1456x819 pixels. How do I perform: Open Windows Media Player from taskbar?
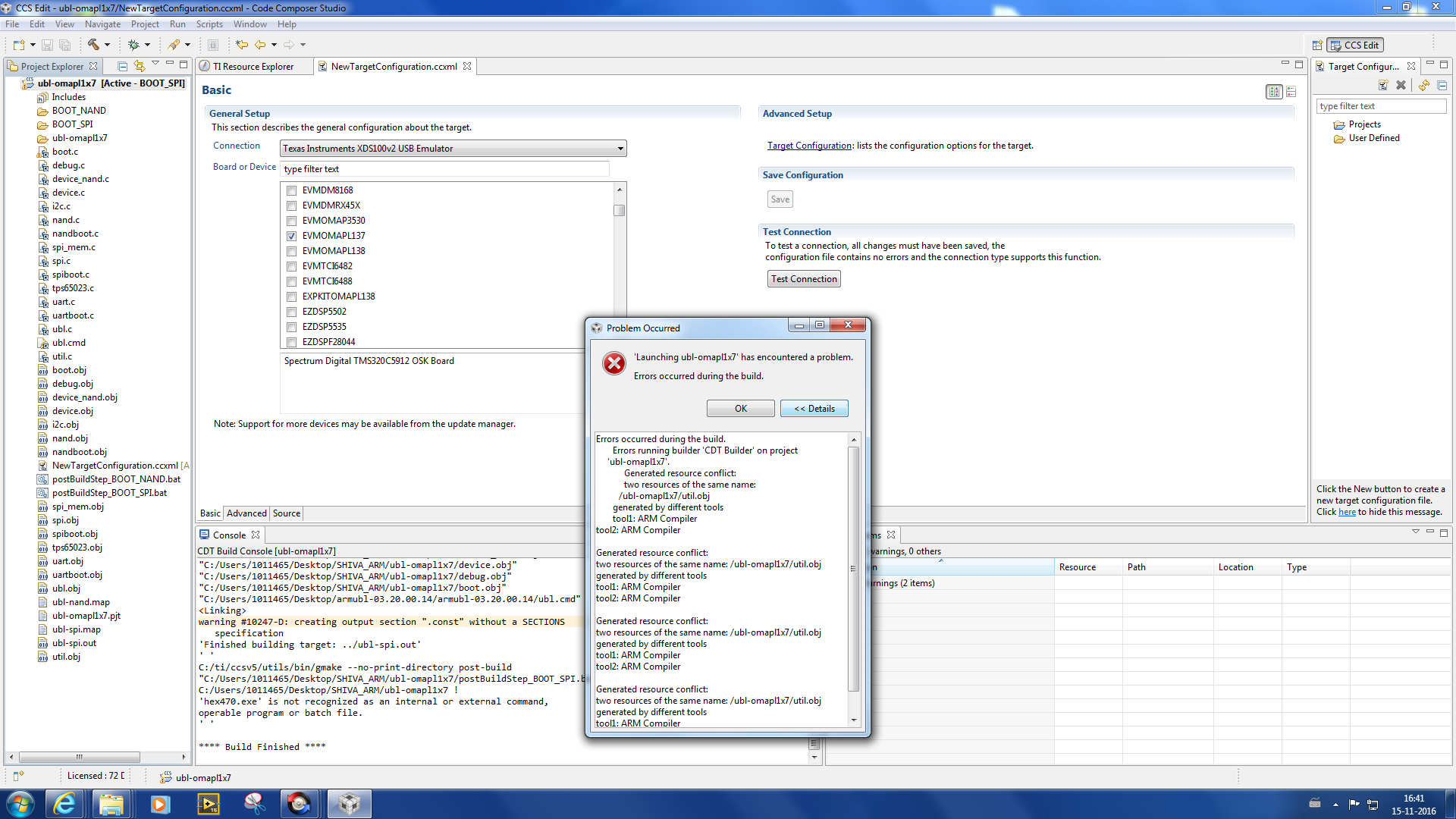coord(159,804)
